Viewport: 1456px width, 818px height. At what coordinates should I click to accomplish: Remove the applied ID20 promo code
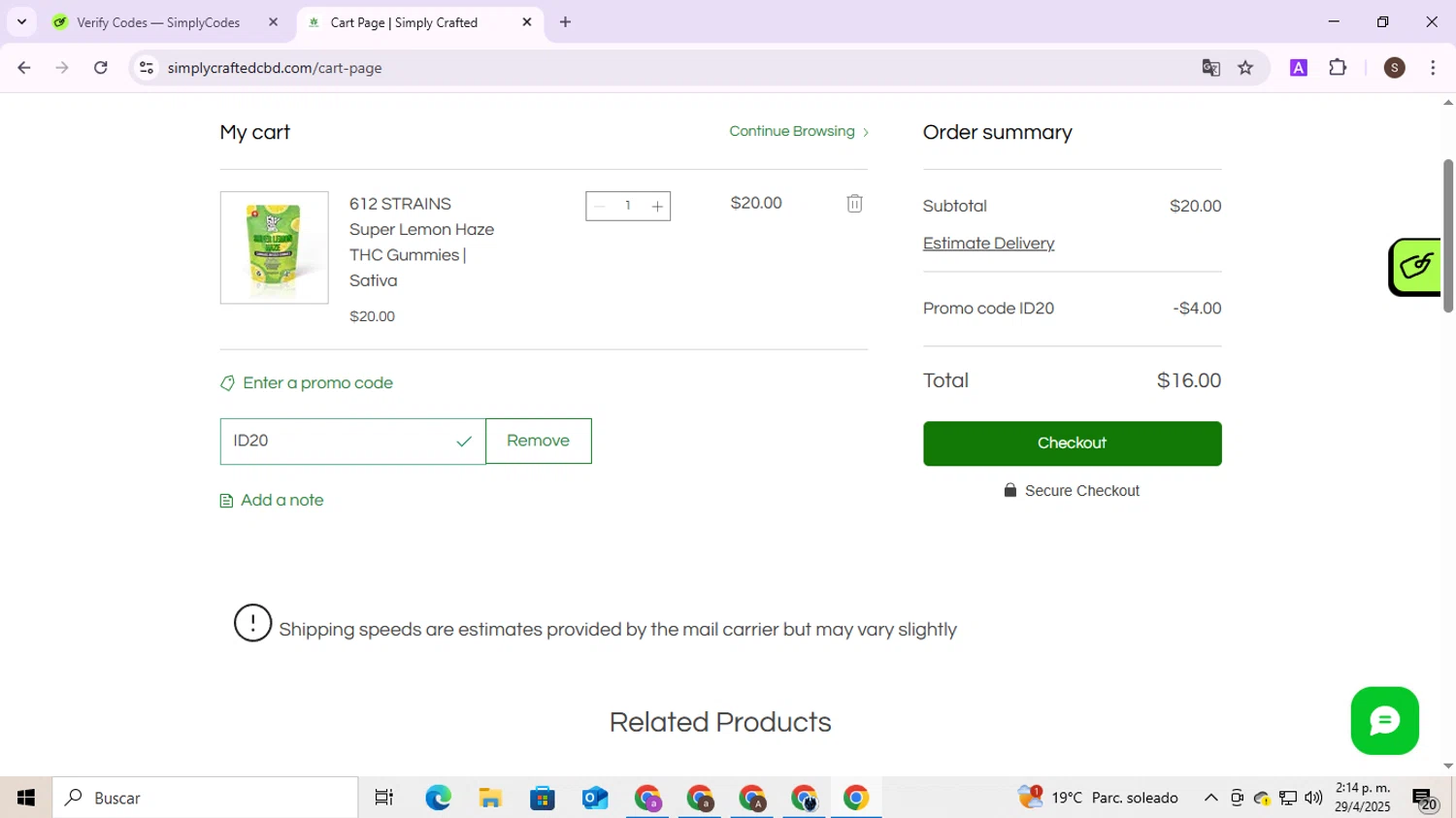pos(539,442)
